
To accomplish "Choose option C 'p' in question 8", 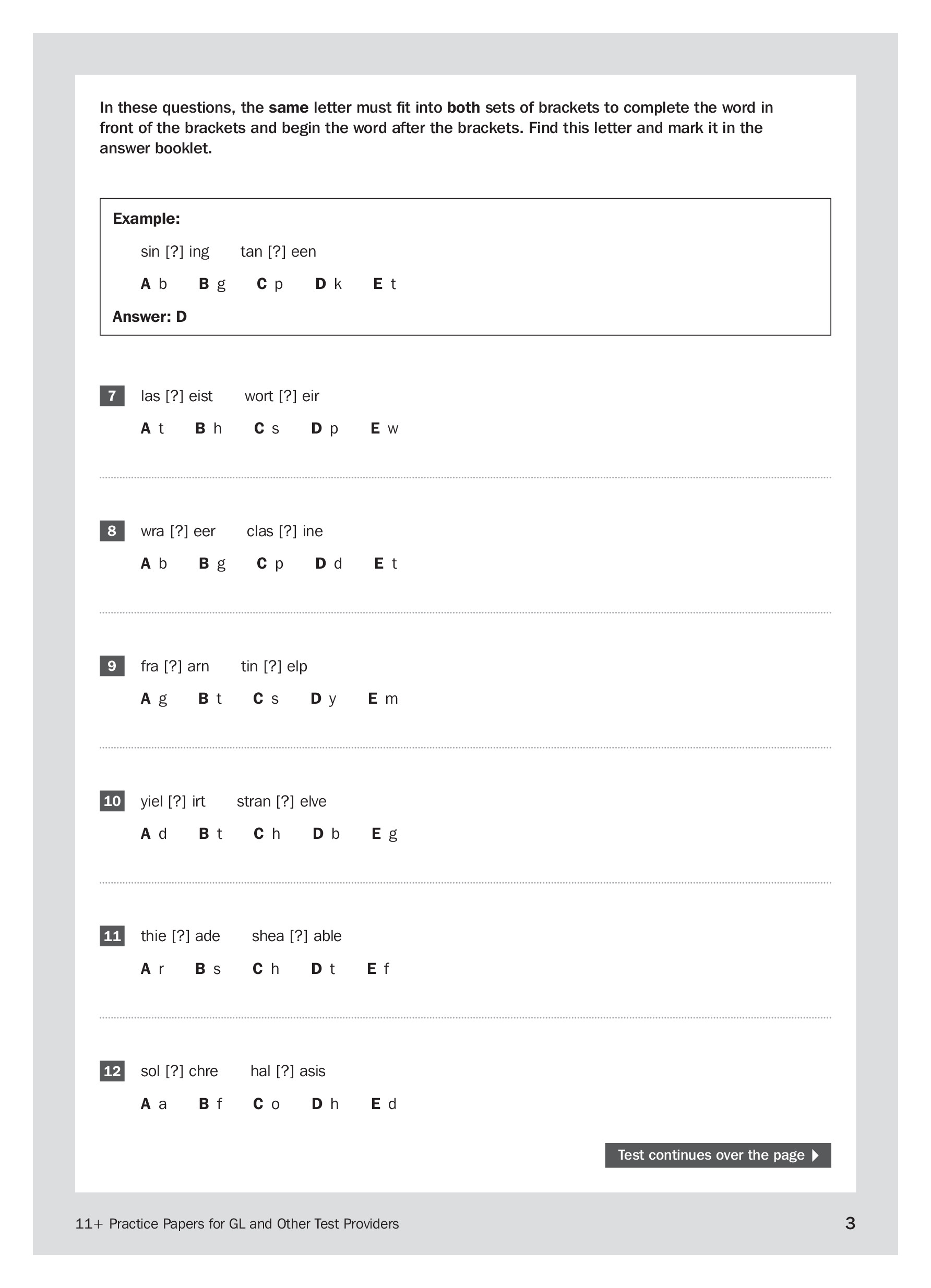I will (x=270, y=563).
